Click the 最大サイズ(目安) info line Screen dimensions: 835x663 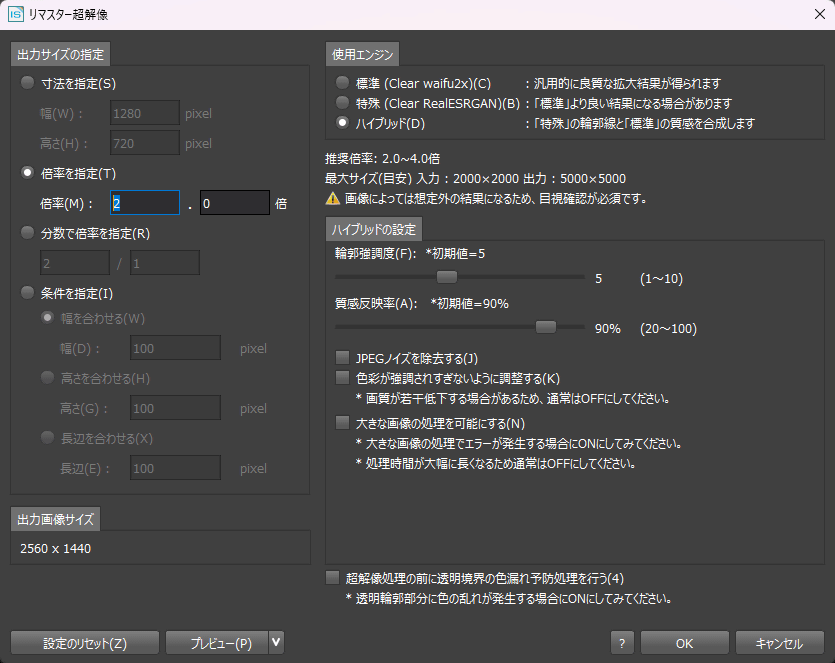(x=476, y=178)
